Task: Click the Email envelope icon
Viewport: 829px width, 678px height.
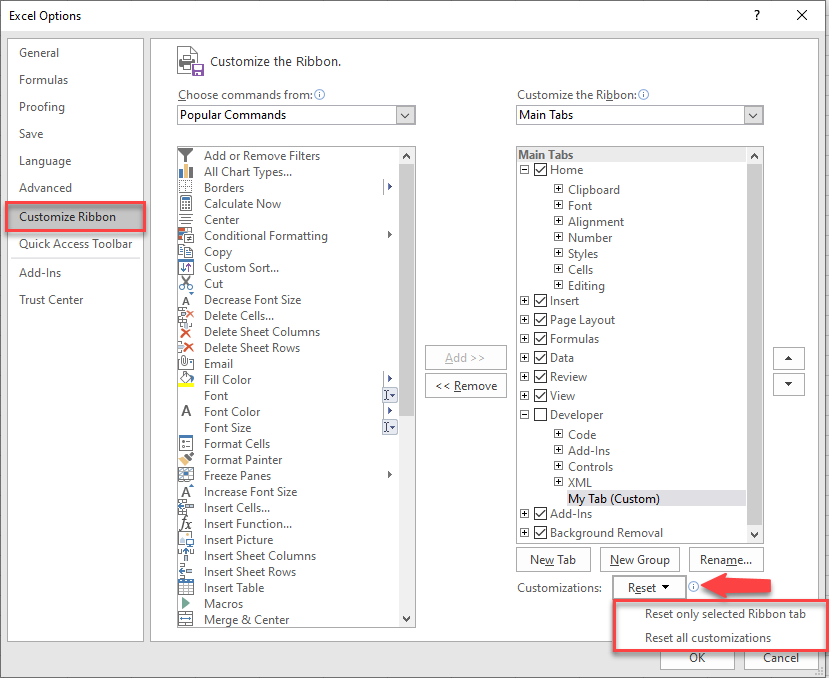Action: tap(186, 364)
